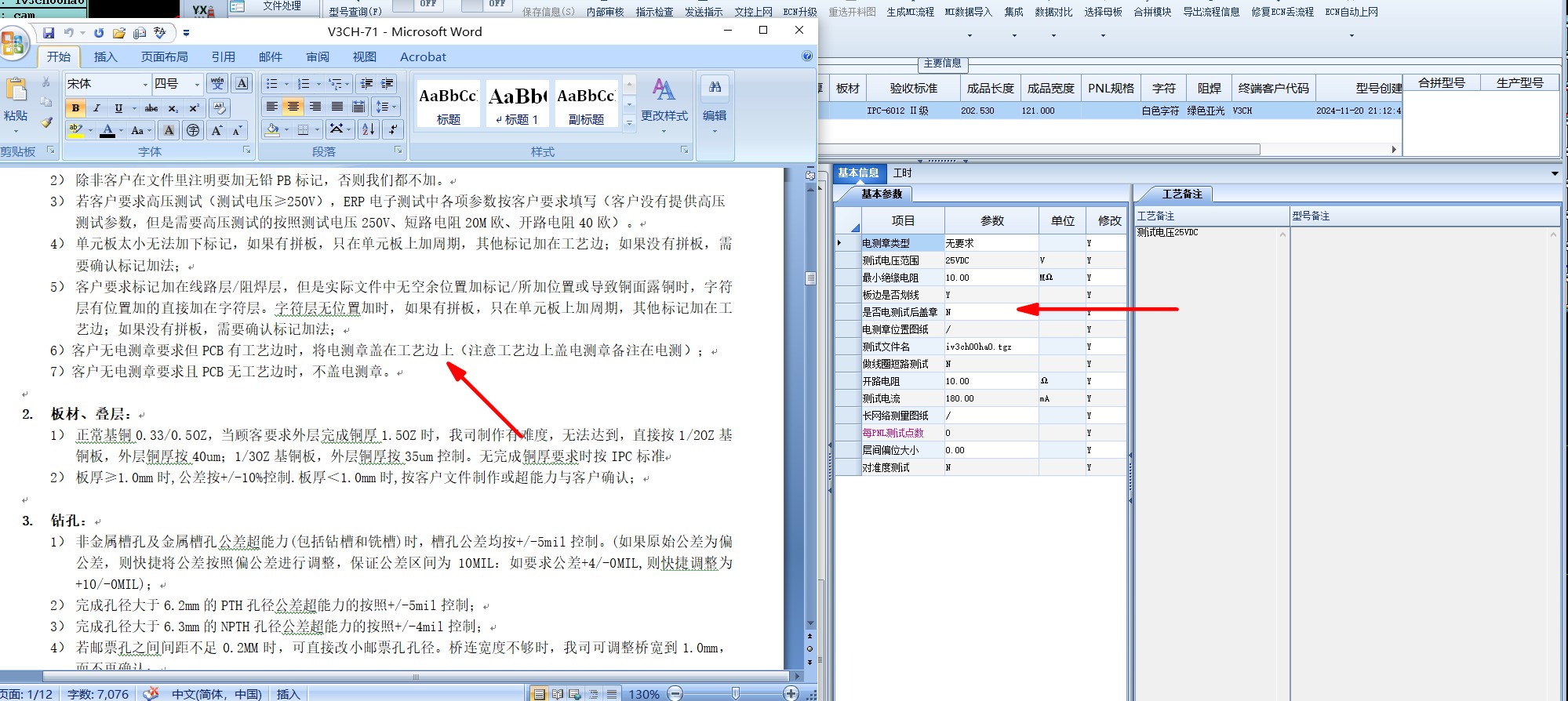Expand the bullet list dropdown arrow
1568x701 pixels.
point(286,84)
